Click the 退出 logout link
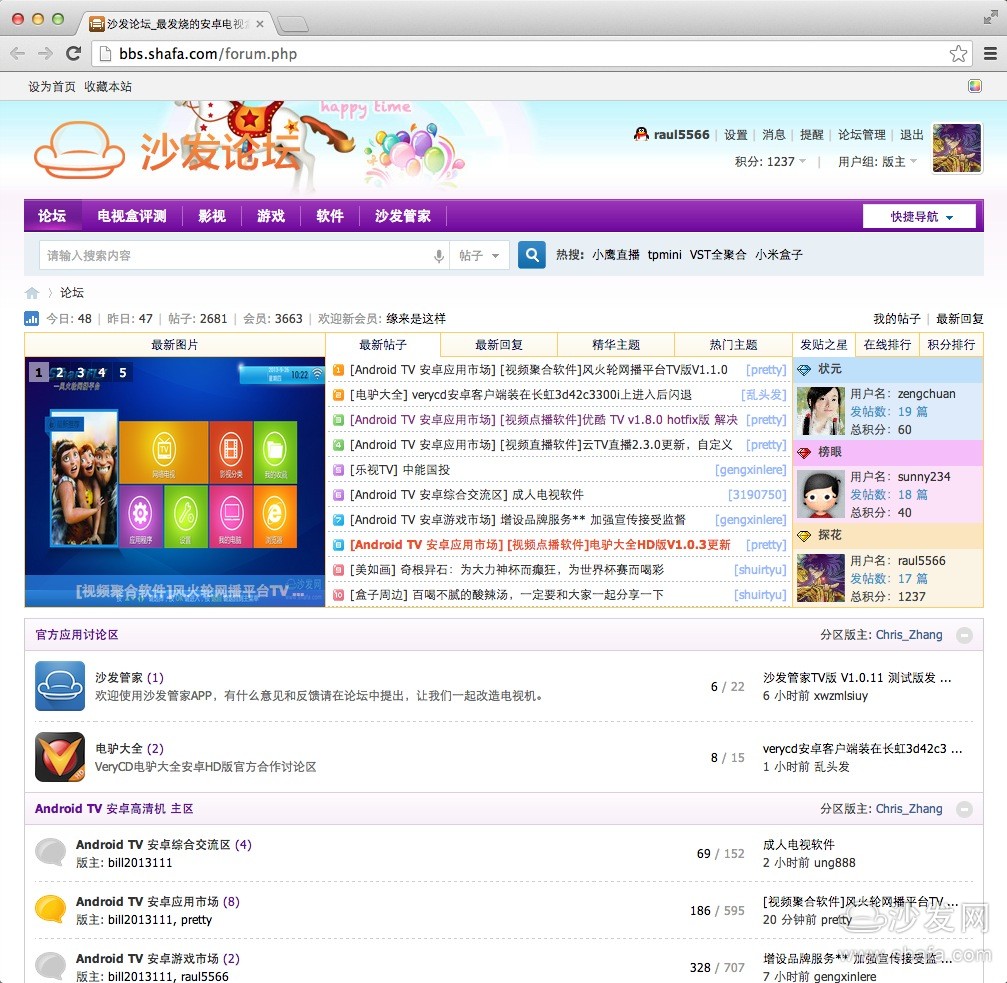Viewport: 1007px width, 983px height. click(x=911, y=134)
